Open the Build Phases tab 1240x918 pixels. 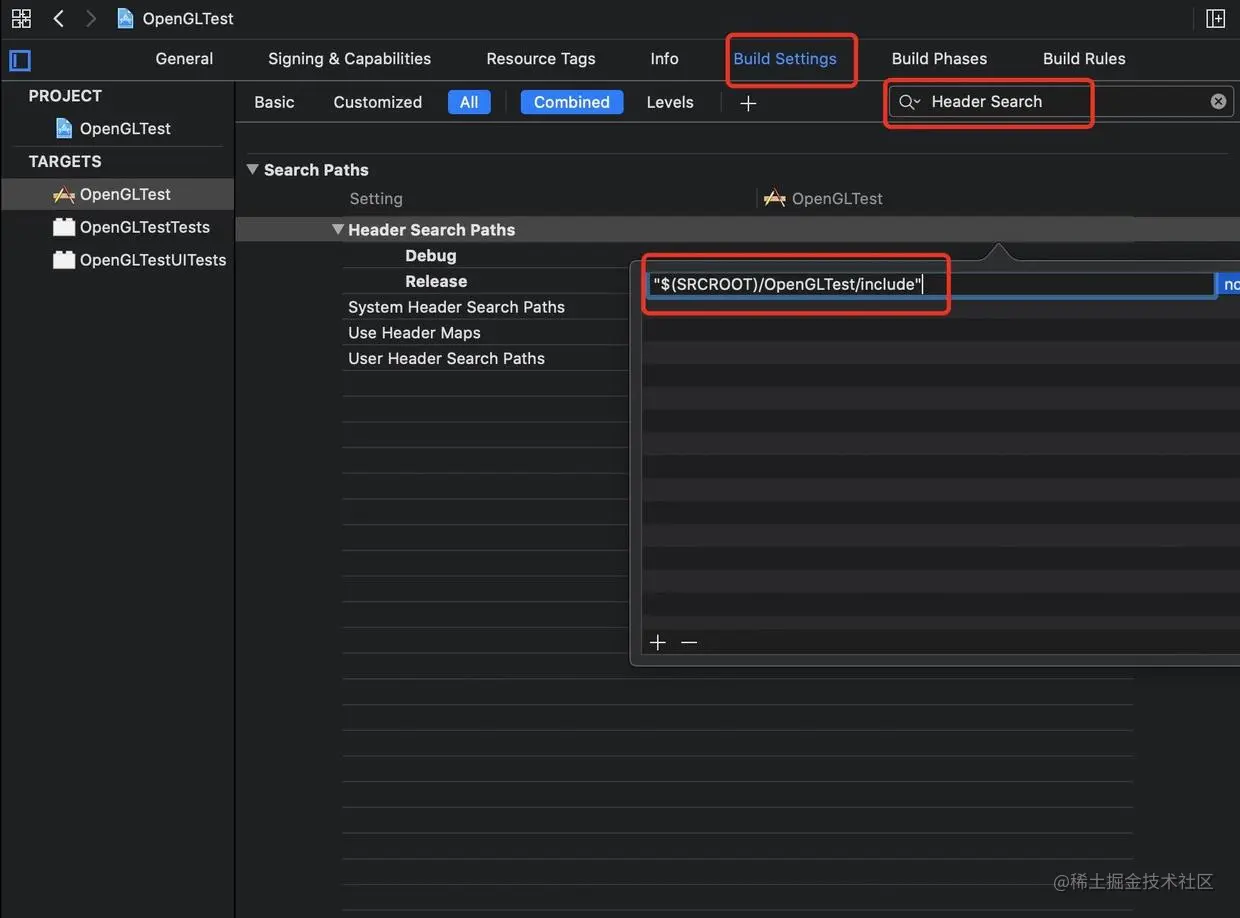click(x=939, y=58)
